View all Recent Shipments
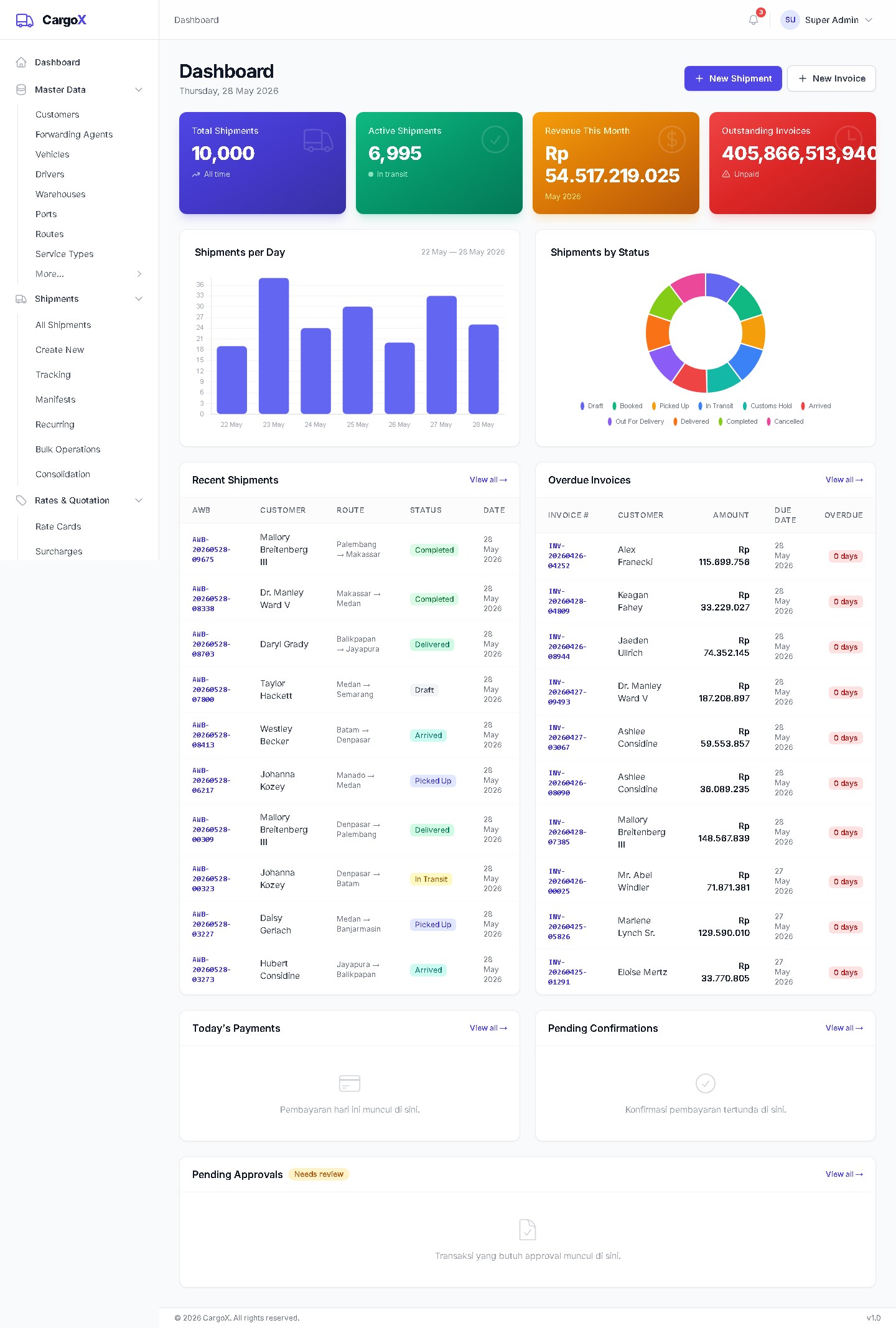 (488, 480)
